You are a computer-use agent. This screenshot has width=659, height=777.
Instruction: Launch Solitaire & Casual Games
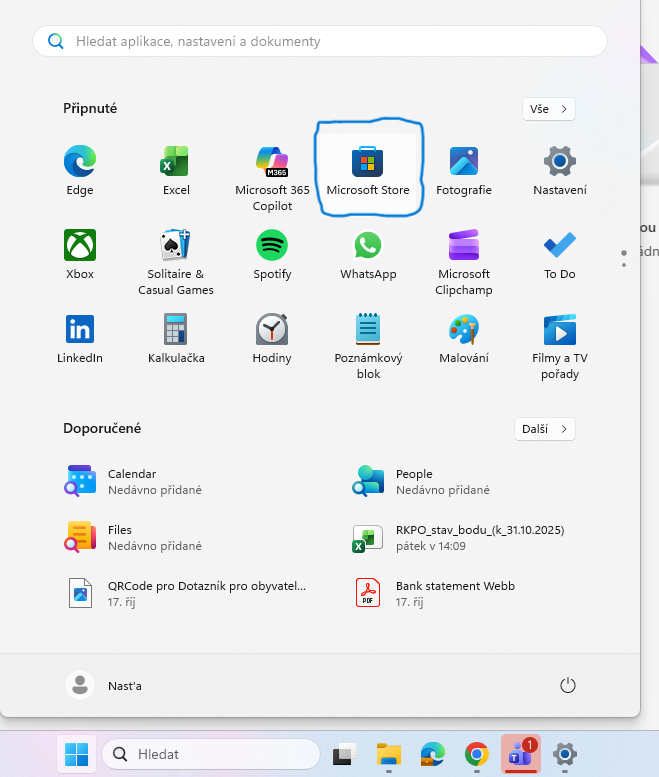pyautogui.click(x=176, y=253)
